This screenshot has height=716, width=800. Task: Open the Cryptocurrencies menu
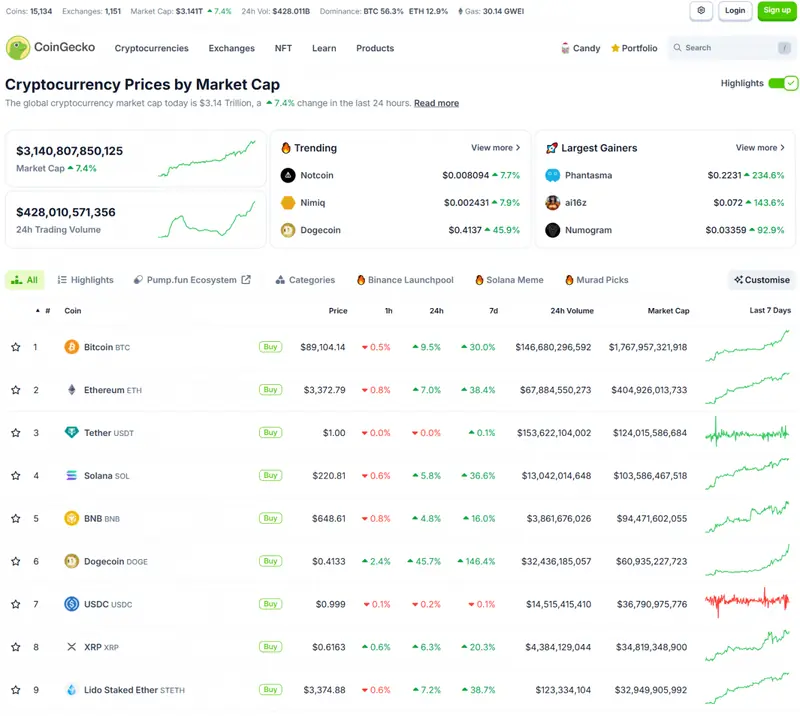(152, 48)
